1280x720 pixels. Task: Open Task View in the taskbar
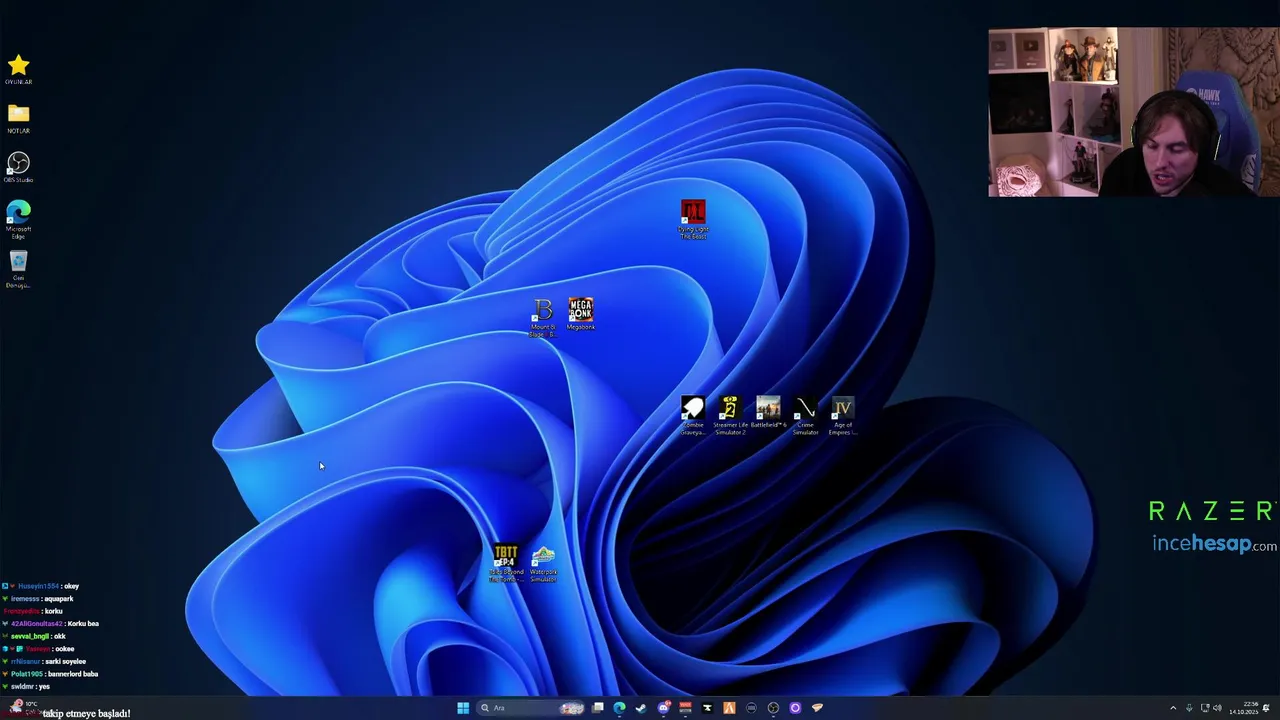point(597,708)
